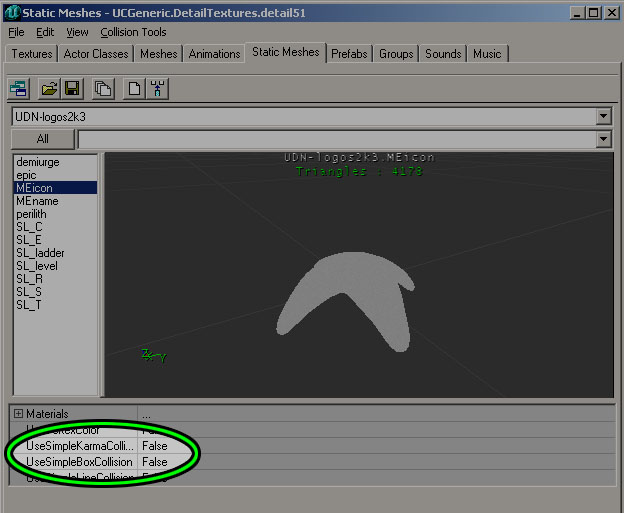Select the UseSimpleBoxCollision property name
This screenshot has height=513, width=624.
pyautogui.click(x=79, y=462)
